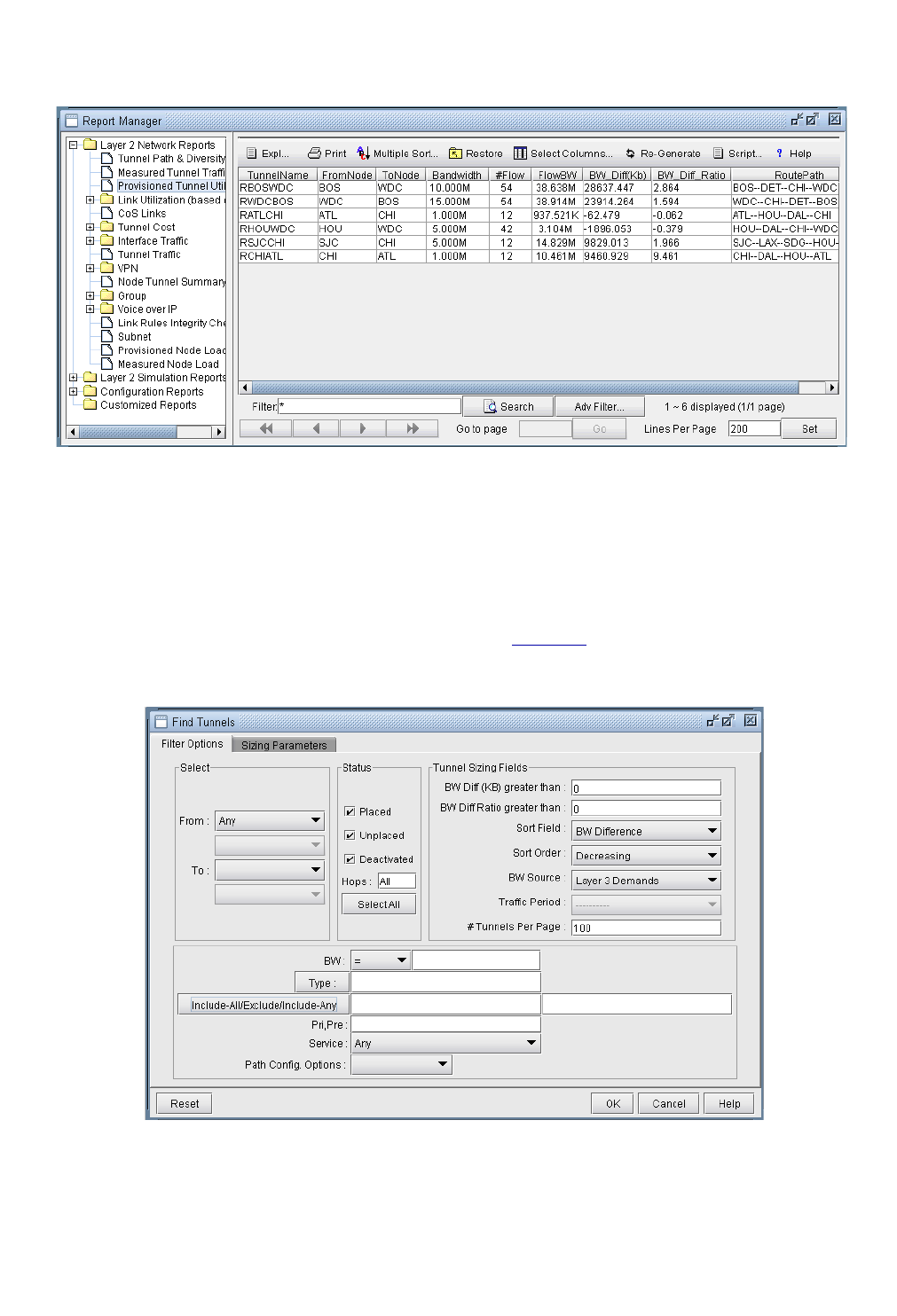Go to last page of report
This screenshot has height=1316, width=897.
pos(413,428)
